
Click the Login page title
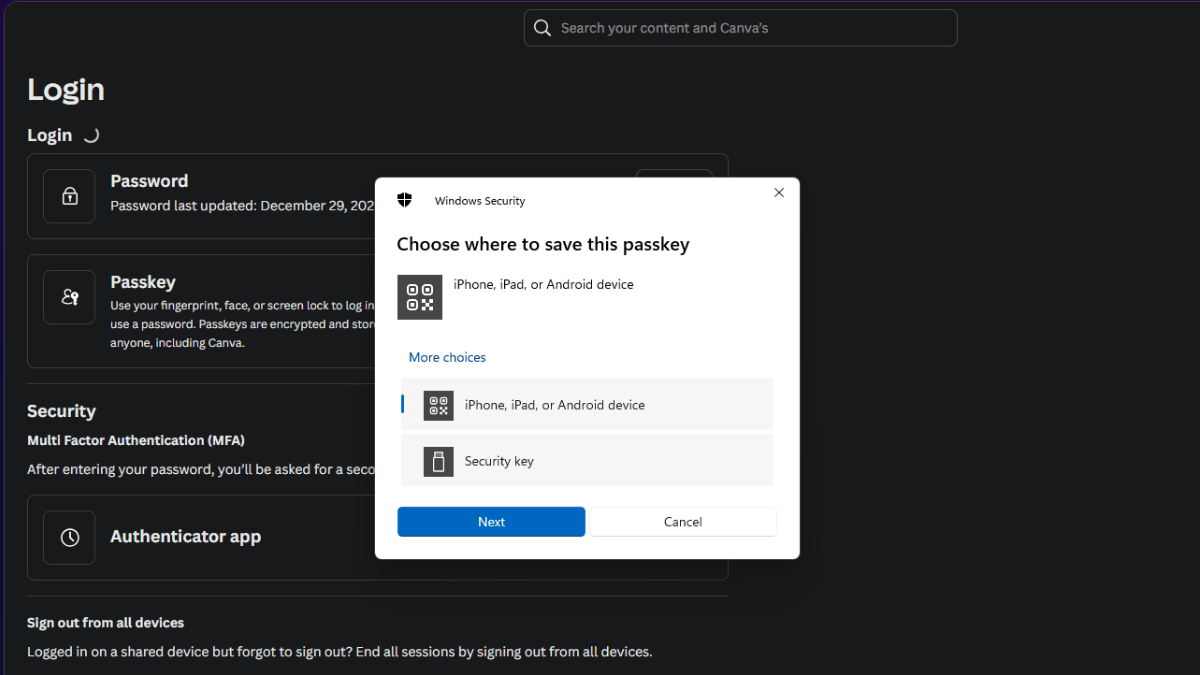[66, 89]
